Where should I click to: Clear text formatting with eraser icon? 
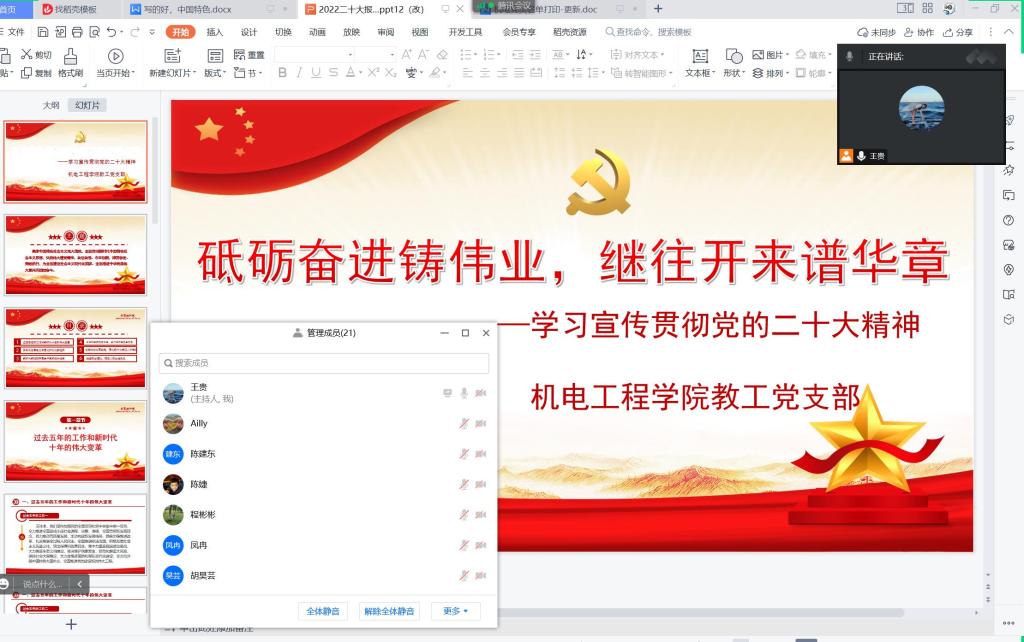point(442,55)
